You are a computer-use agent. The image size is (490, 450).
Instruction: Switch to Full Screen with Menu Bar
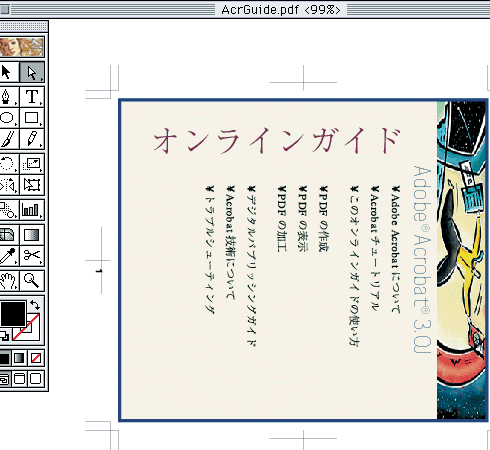19,379
